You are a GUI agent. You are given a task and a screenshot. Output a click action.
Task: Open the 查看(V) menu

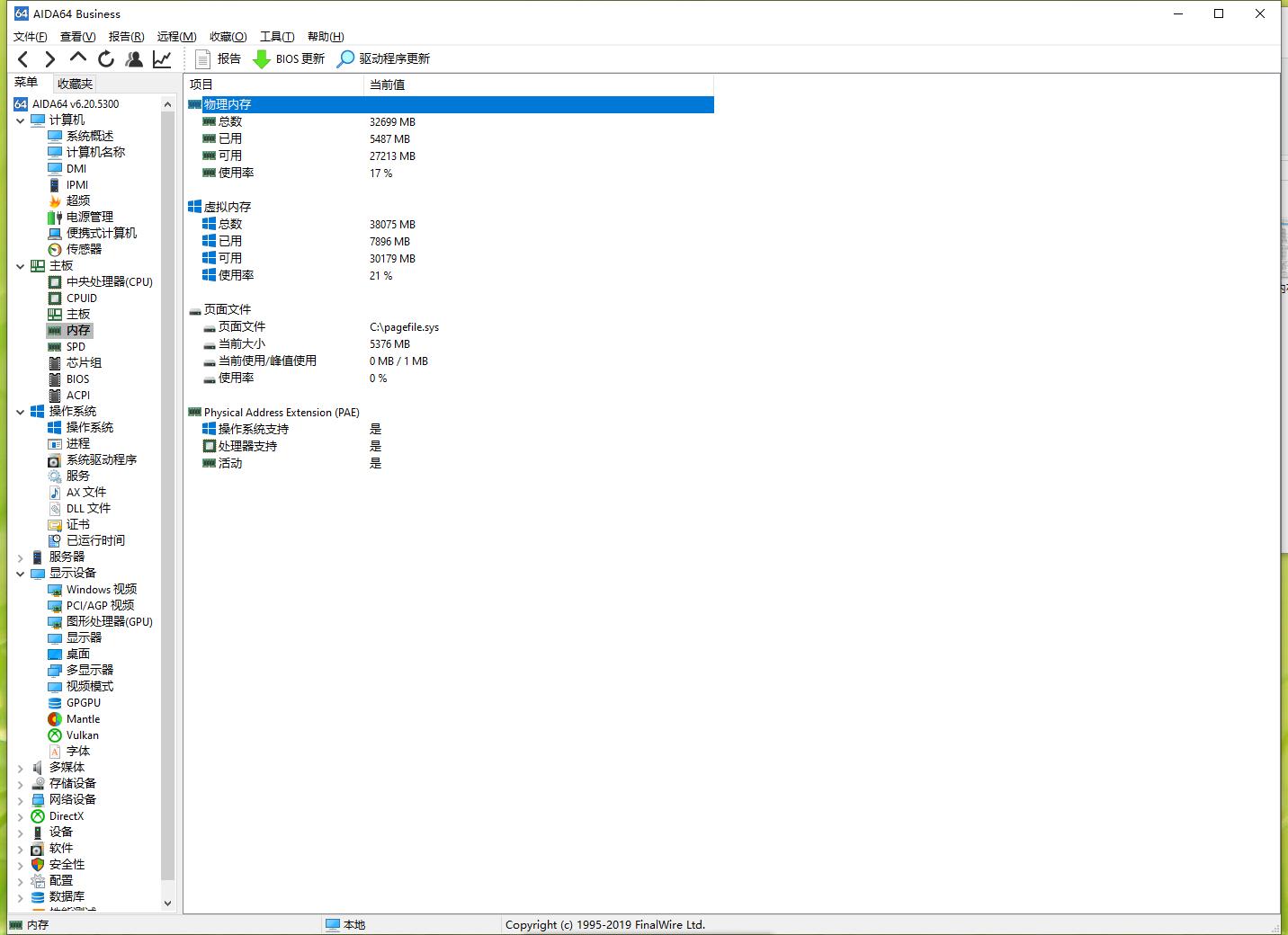click(x=77, y=36)
